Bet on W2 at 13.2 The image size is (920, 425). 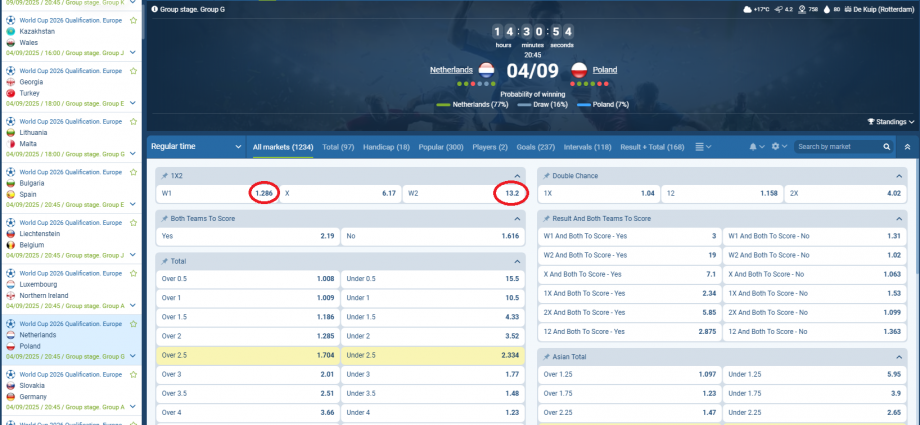point(464,193)
